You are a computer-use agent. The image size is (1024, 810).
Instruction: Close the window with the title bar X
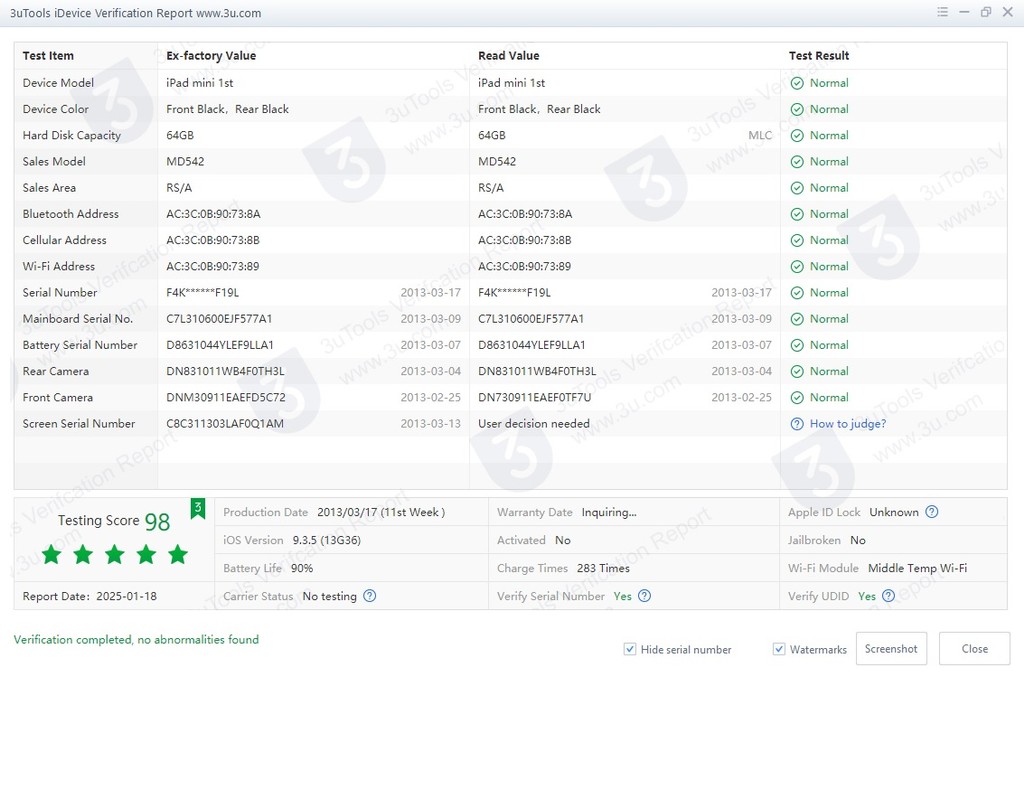(x=1008, y=12)
